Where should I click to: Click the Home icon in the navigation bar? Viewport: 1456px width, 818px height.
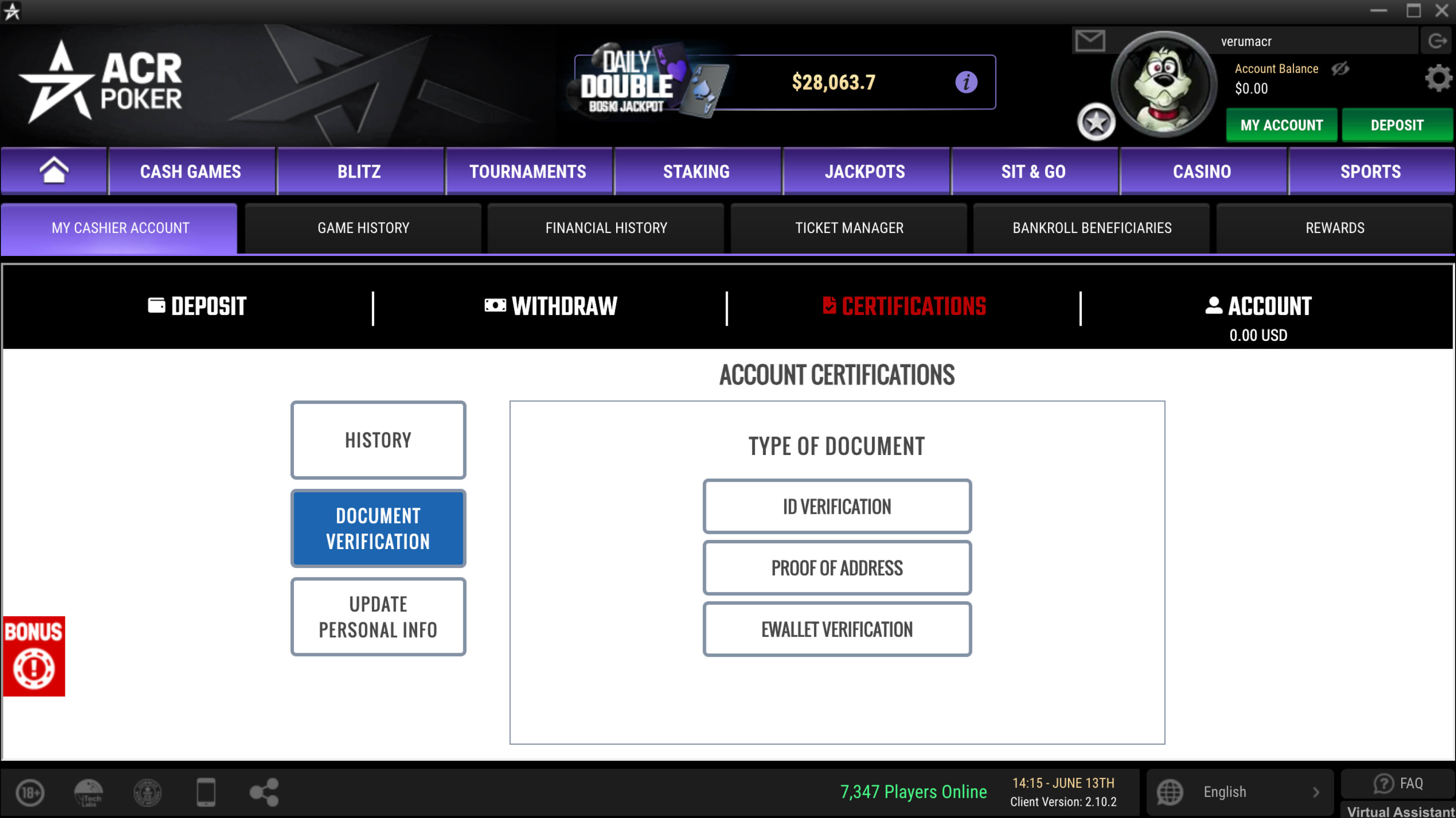(54, 171)
